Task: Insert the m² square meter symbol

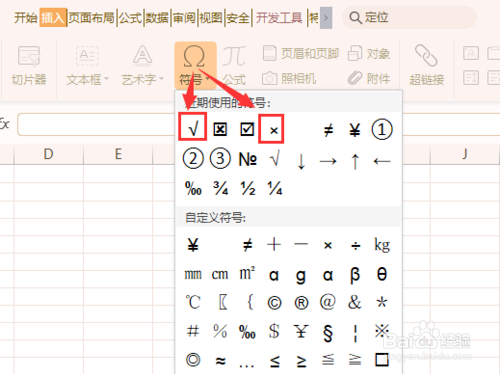Action: (247, 273)
